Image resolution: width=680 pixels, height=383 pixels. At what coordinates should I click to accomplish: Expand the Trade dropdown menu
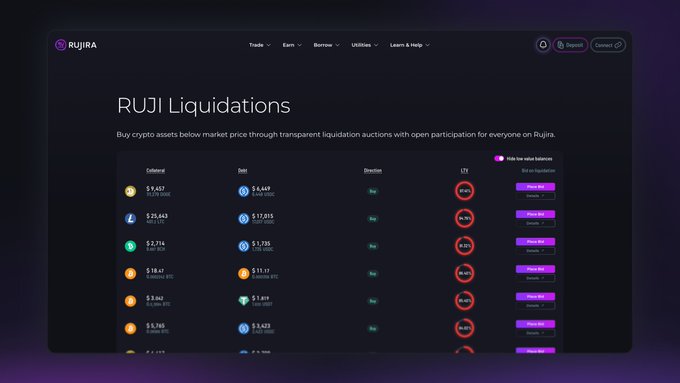point(259,45)
